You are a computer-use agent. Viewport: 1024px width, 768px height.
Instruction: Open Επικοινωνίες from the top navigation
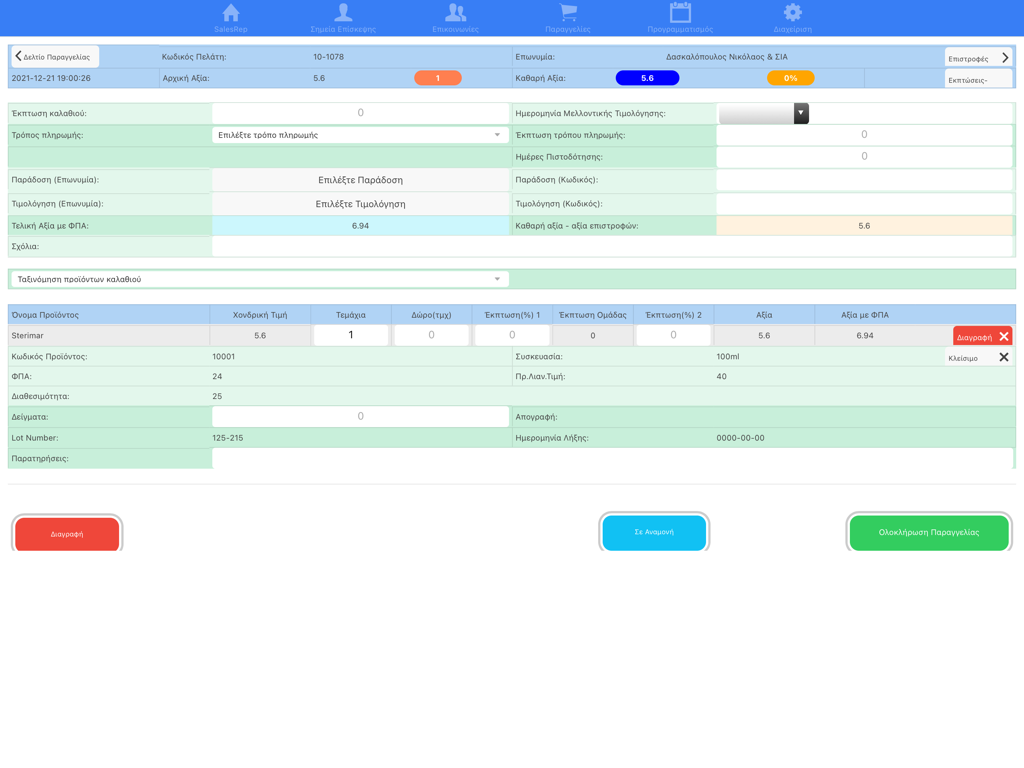pos(455,16)
